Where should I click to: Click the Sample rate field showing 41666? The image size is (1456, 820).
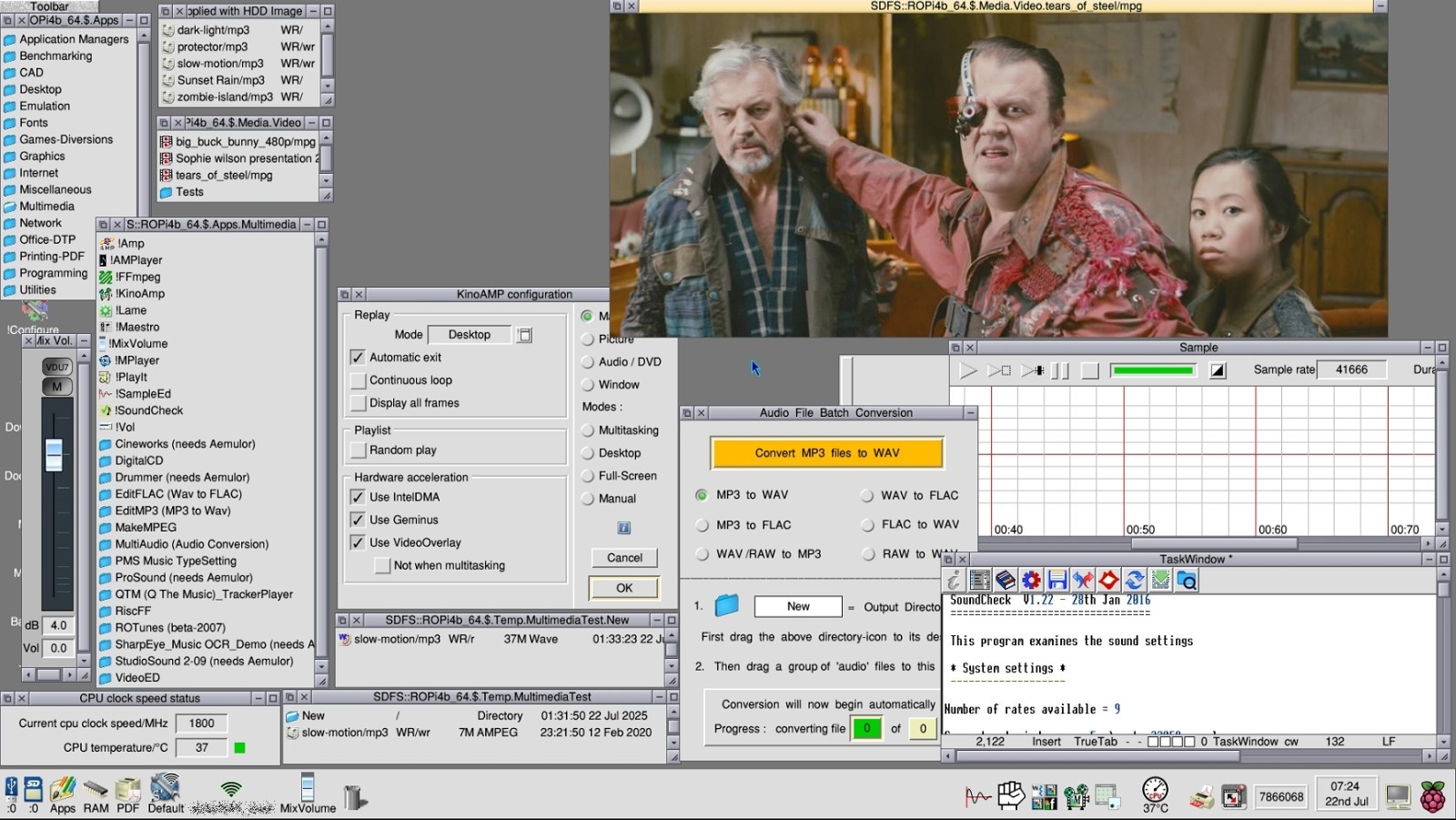tap(1351, 370)
